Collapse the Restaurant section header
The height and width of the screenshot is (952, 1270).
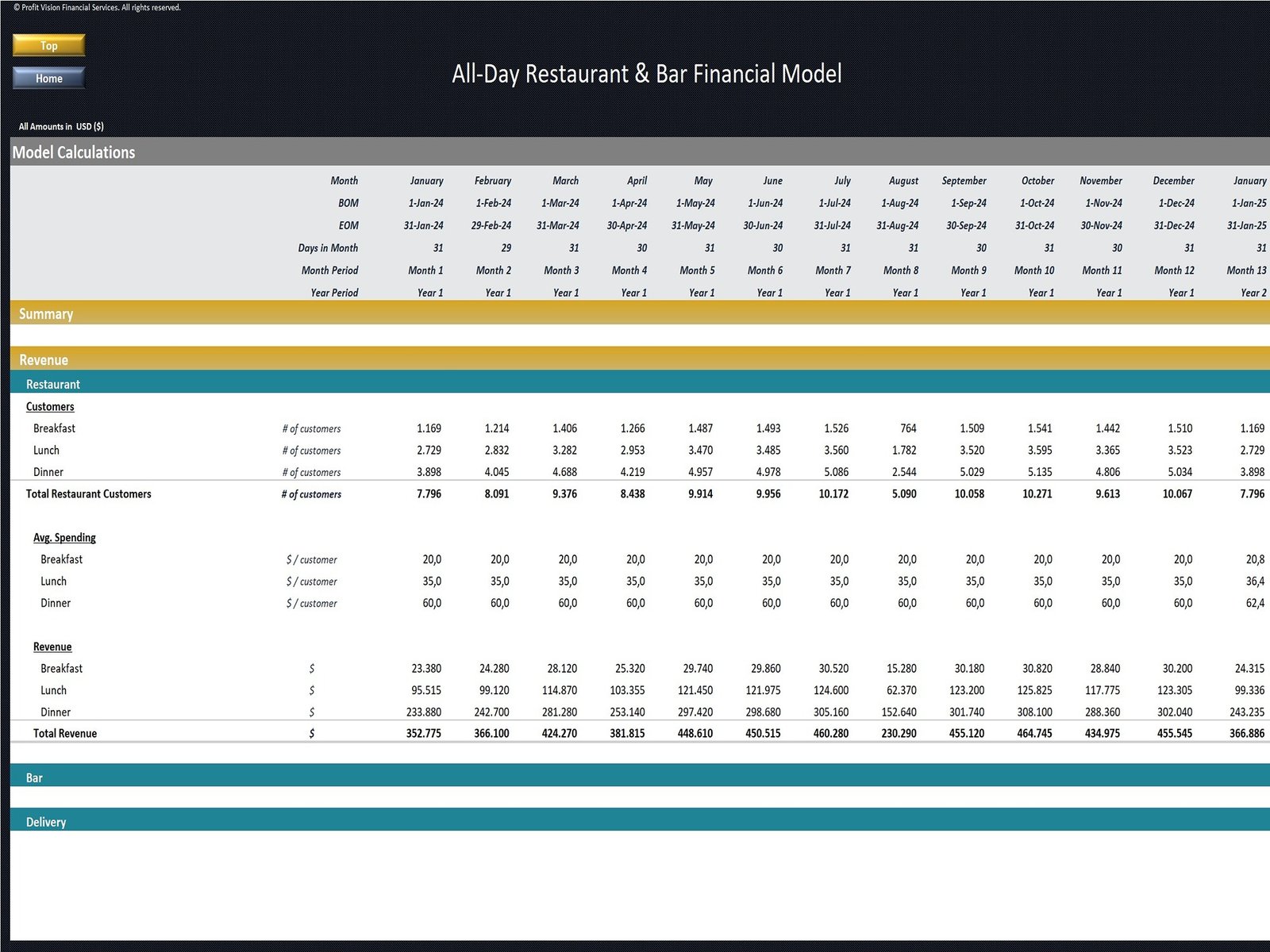point(53,384)
